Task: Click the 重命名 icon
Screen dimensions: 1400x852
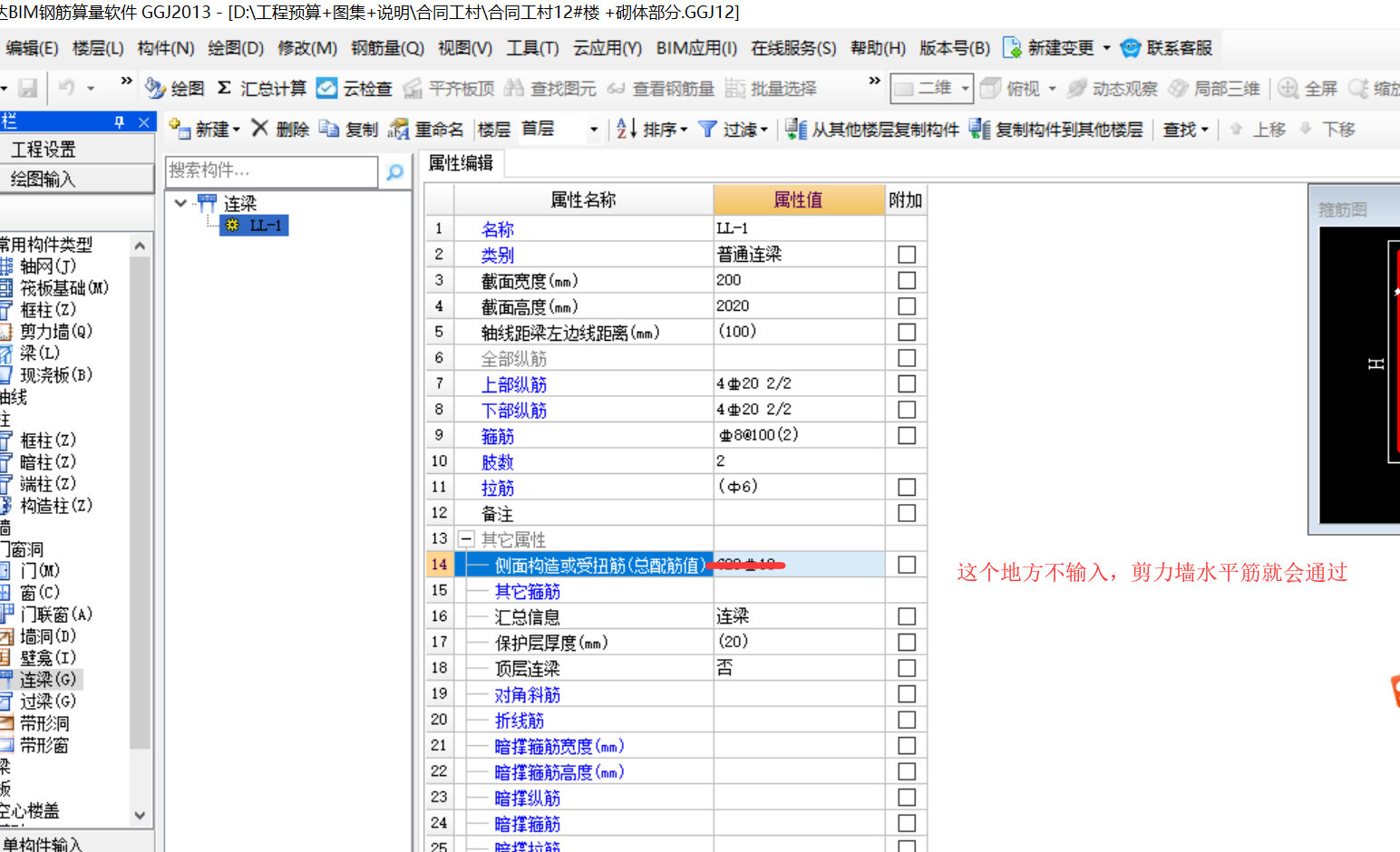Action: [398, 129]
